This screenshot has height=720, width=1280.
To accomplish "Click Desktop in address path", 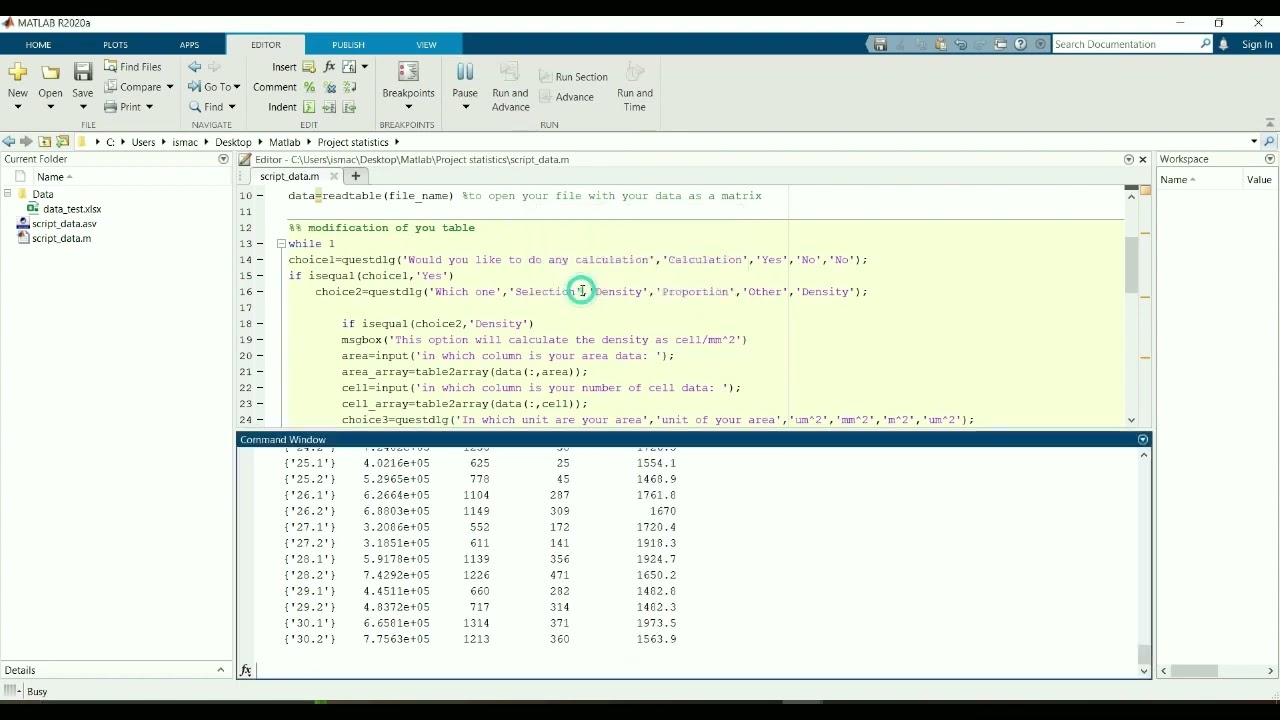I will [233, 142].
